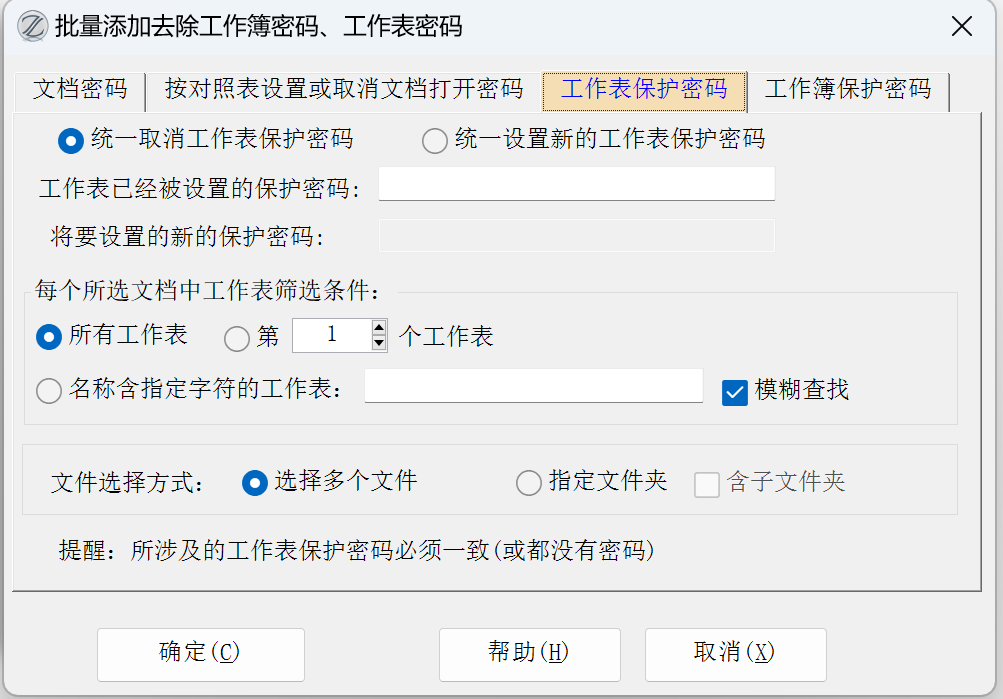The image size is (1003, 699).
Task: Switch to the 工作簿保护密码 tab
Action: pos(847,89)
